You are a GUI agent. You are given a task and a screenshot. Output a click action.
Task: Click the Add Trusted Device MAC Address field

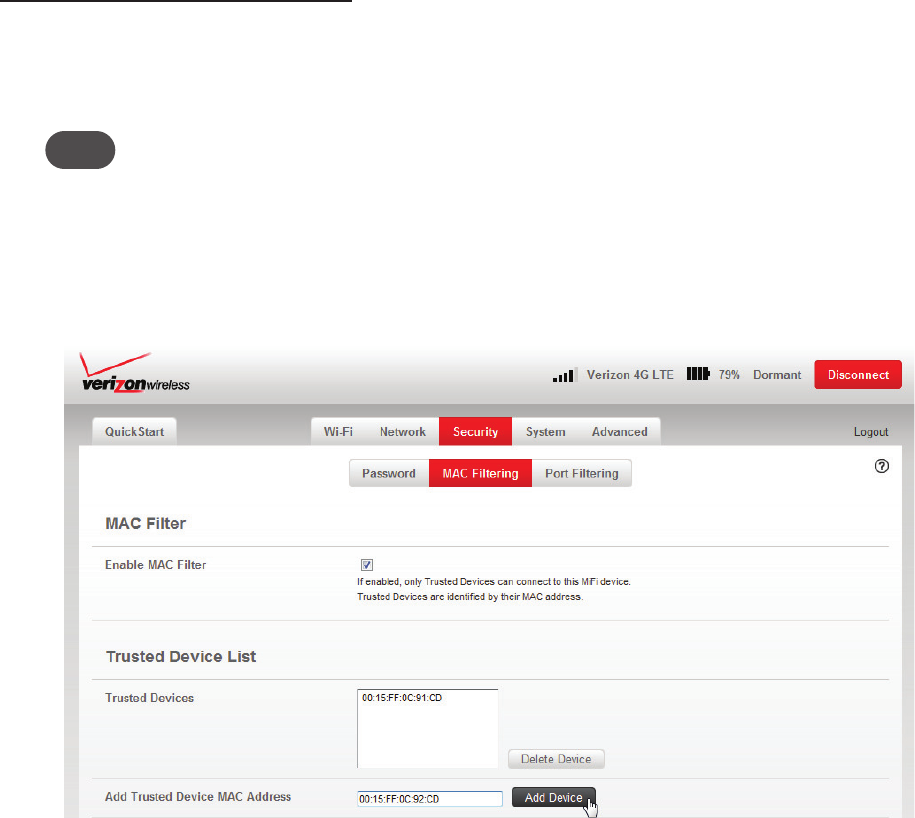pyautogui.click(x=430, y=799)
